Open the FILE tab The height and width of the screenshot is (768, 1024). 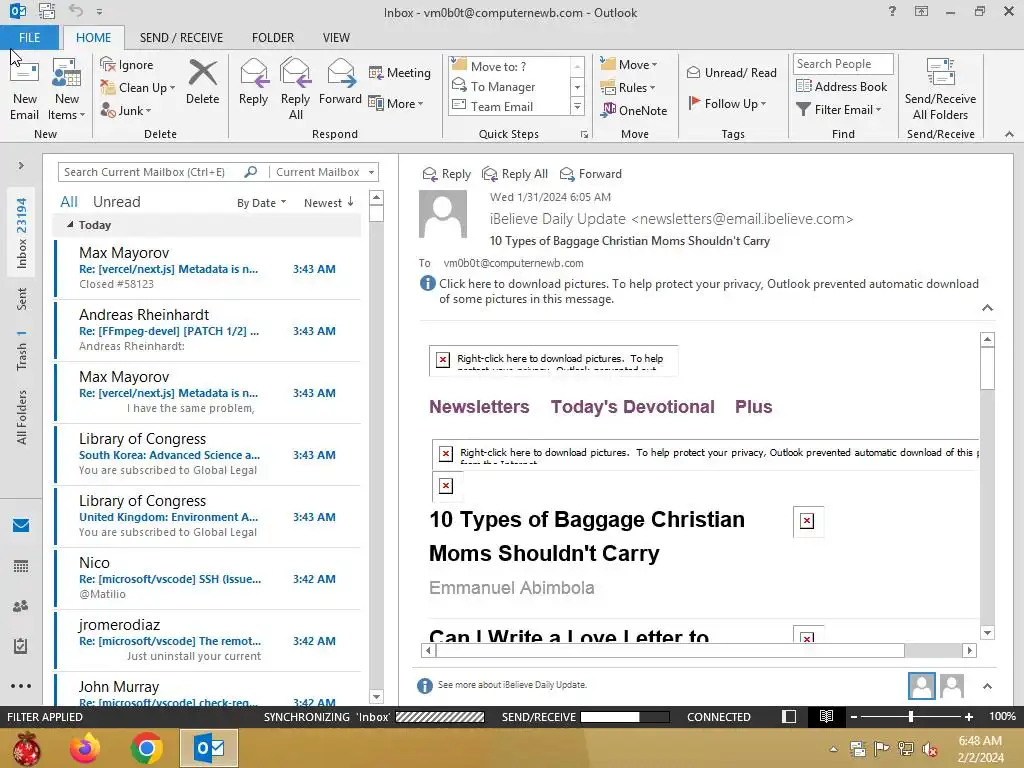click(29, 37)
